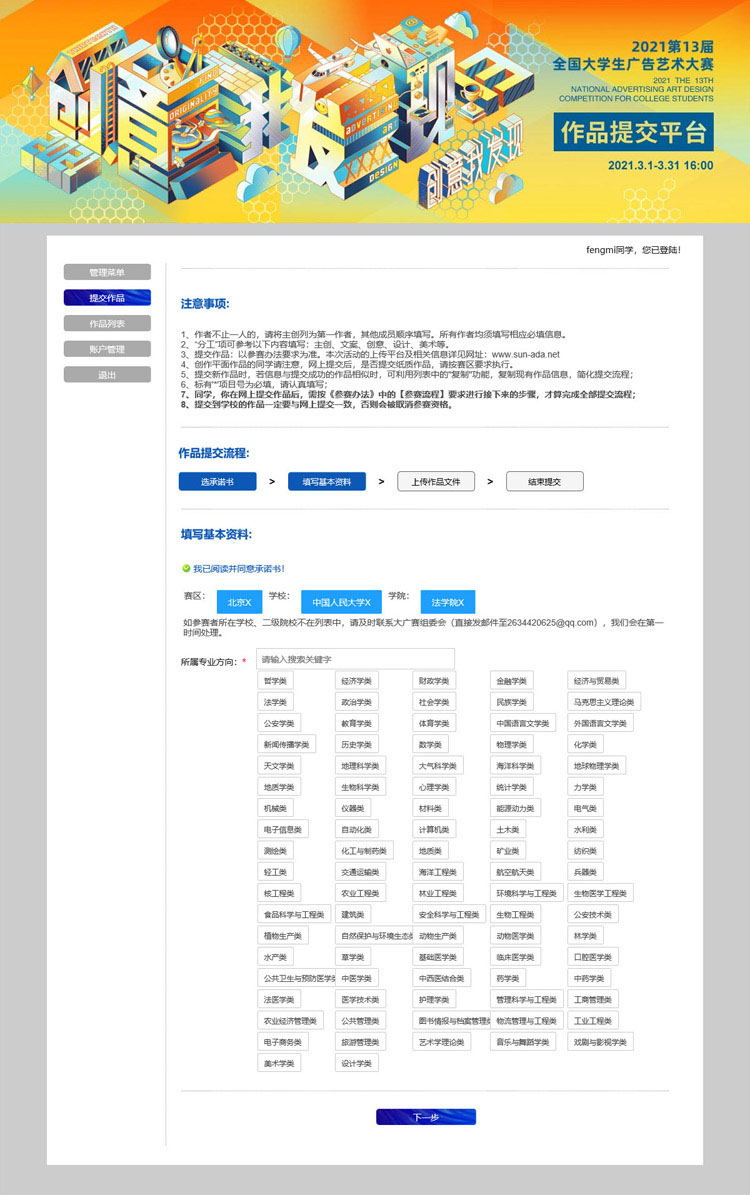Choose the 经济学类 major tag
The height and width of the screenshot is (1195, 750).
click(357, 681)
